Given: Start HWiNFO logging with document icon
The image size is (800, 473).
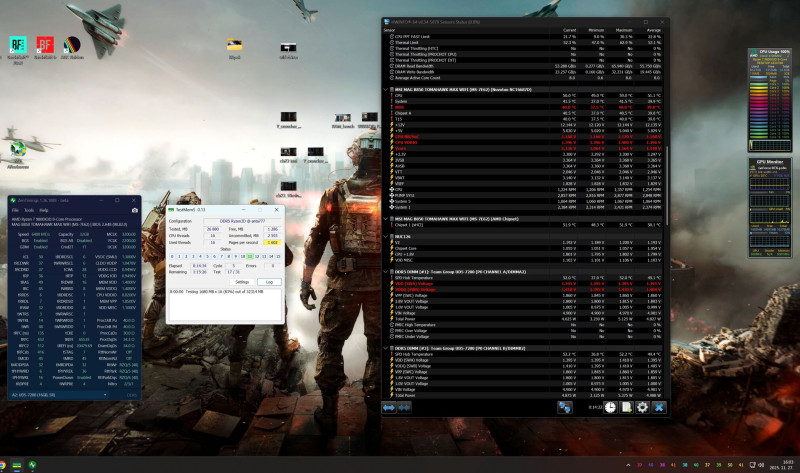Looking at the screenshot, I should (626, 407).
